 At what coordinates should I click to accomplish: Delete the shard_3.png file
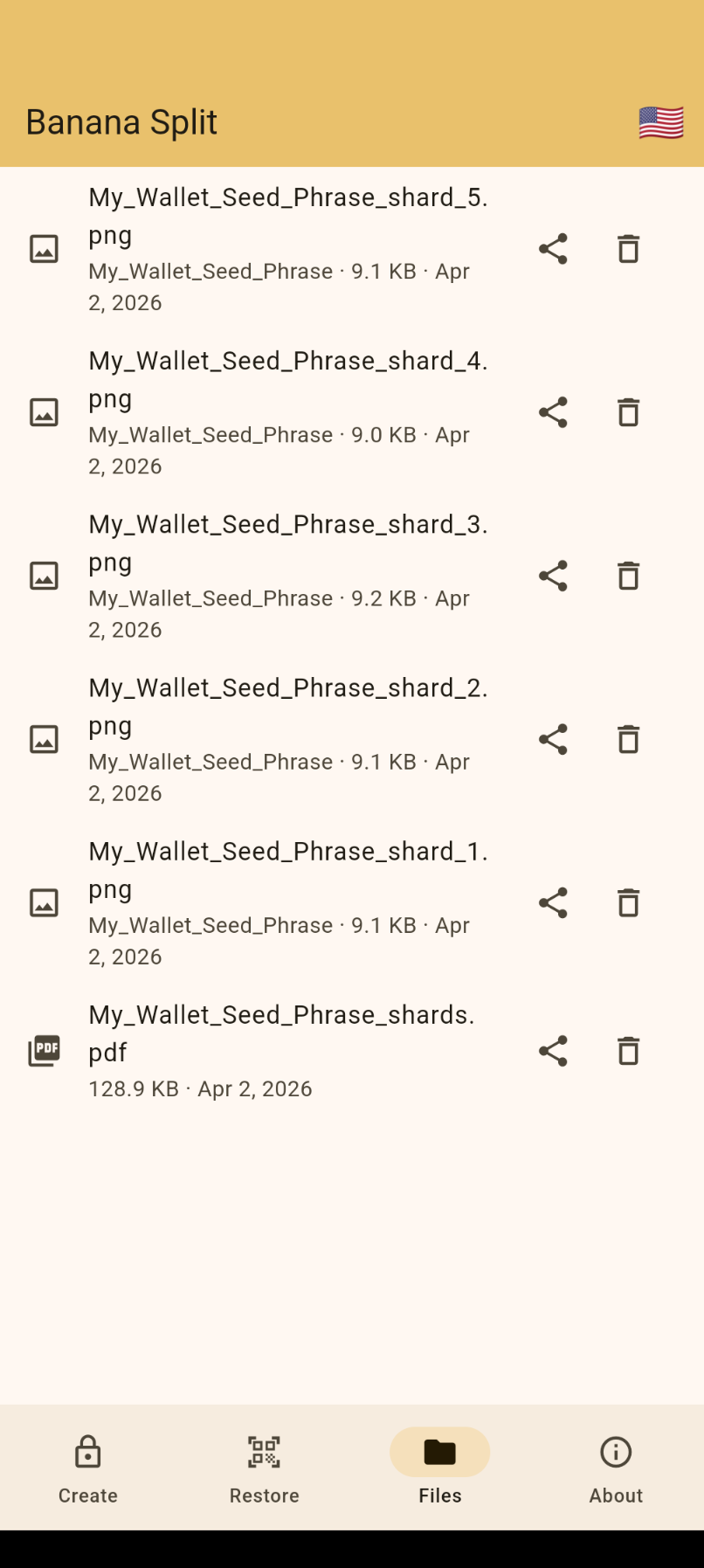[628, 576]
